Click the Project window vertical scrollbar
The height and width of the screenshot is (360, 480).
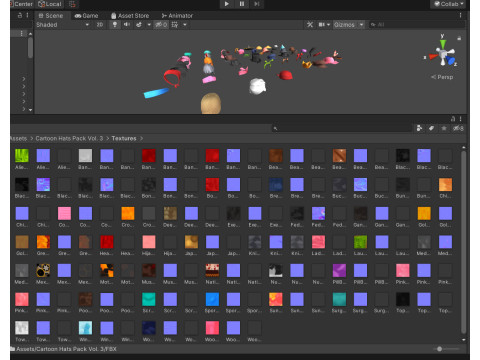pyautogui.click(x=463, y=242)
